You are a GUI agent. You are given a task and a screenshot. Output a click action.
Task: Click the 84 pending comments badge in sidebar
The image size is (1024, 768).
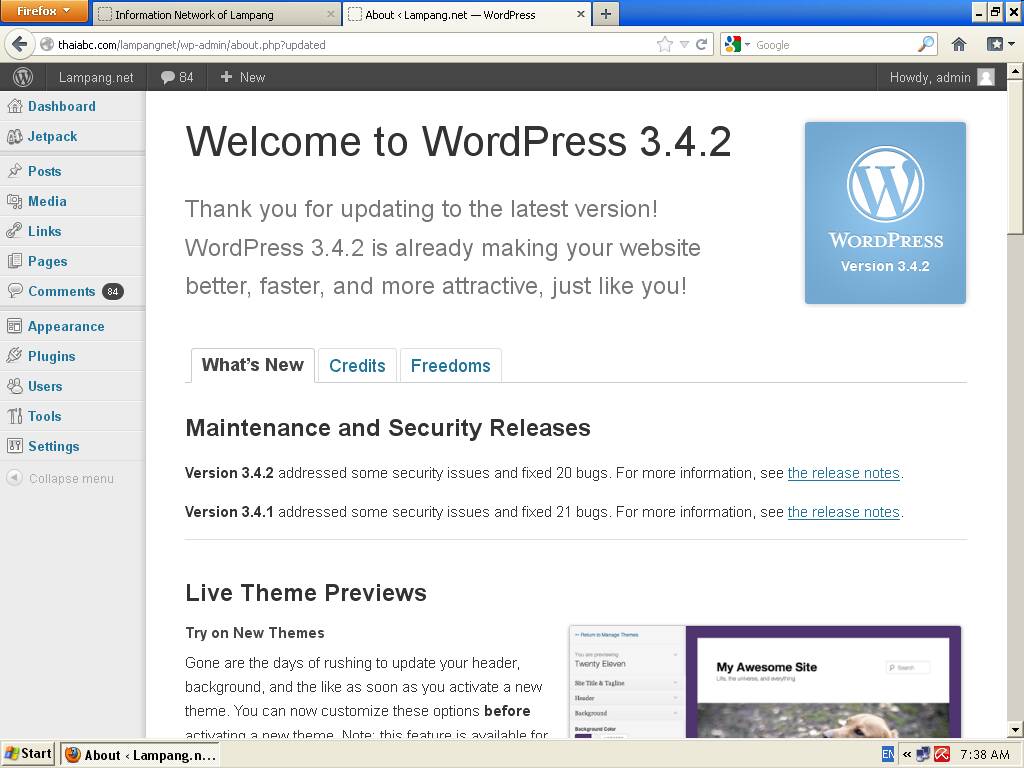pos(112,291)
